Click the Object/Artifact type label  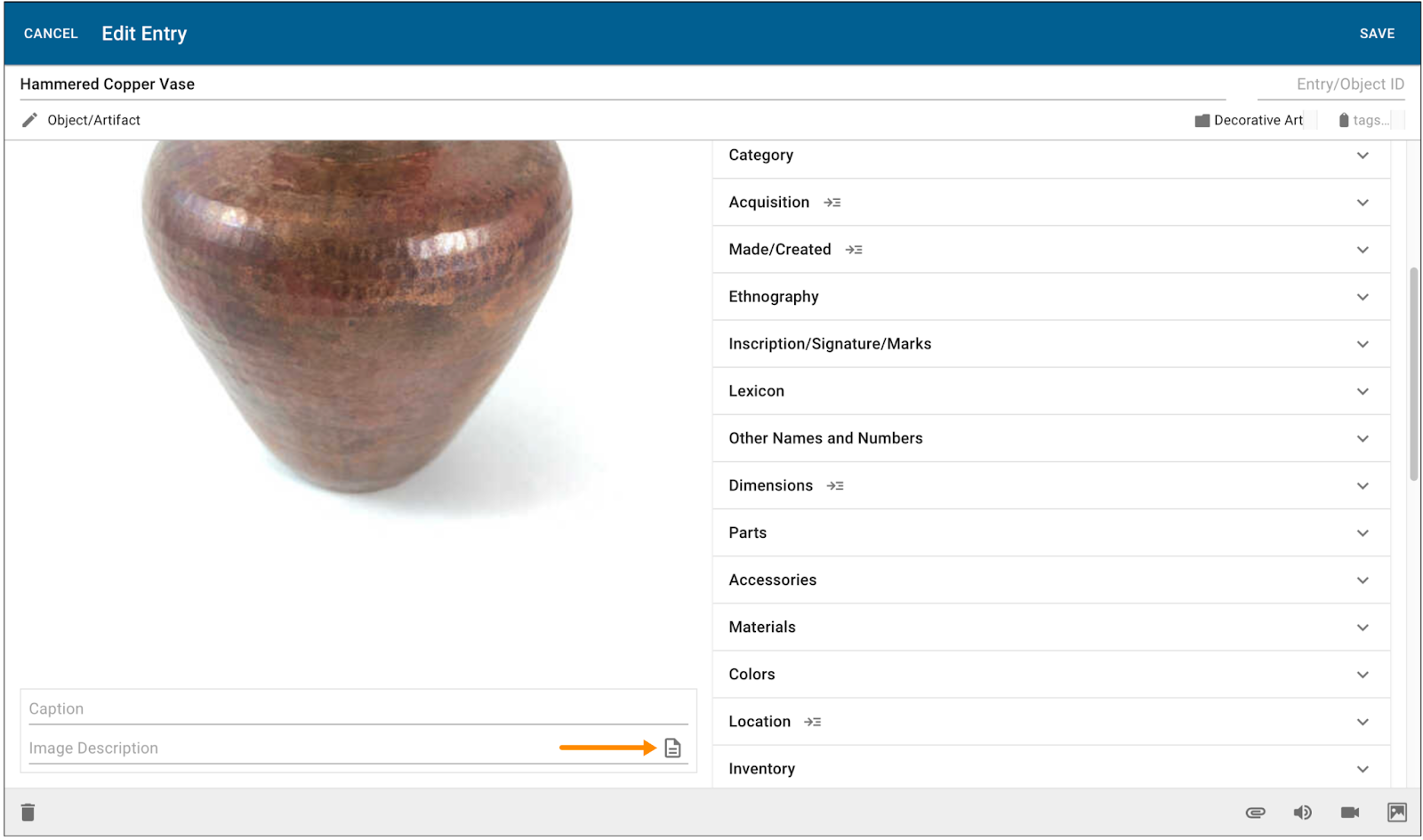93,120
